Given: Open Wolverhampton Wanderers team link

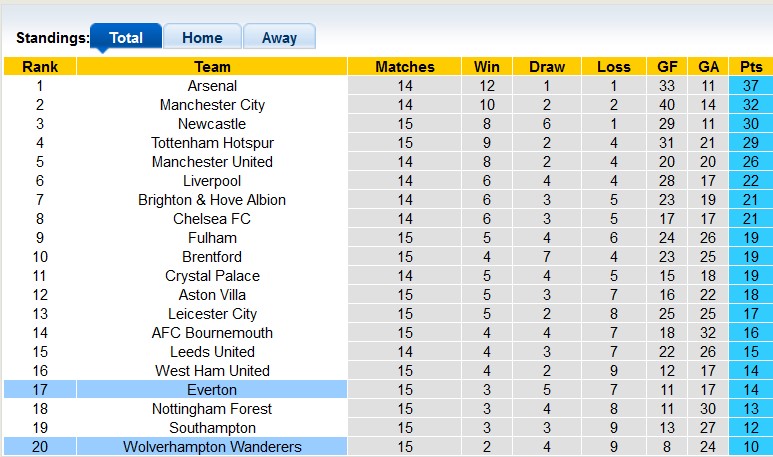Looking at the screenshot, I should pos(212,447).
